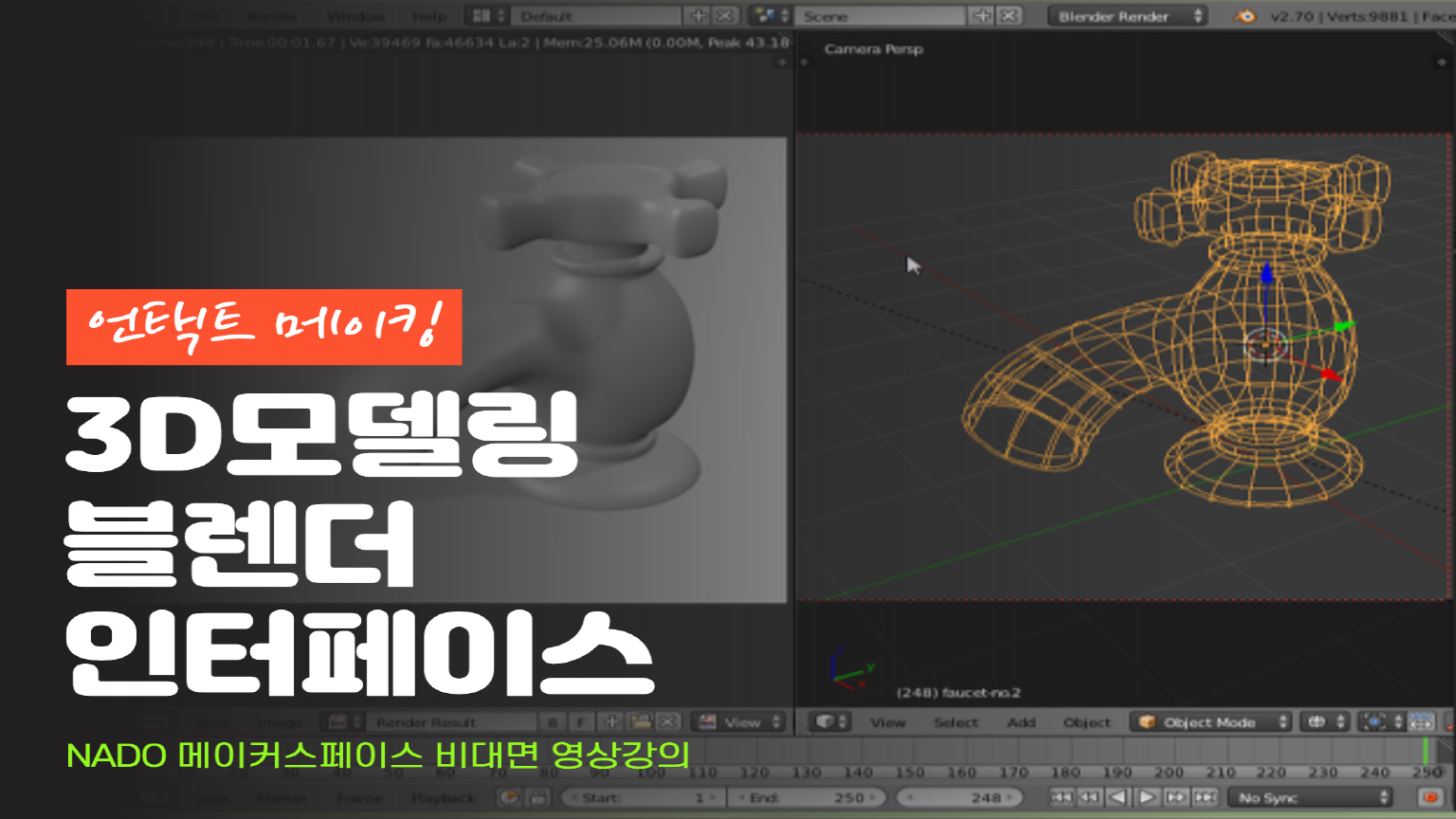This screenshot has width=1456, height=819.
Task: Click the Blender logo icon
Action: (1246, 16)
